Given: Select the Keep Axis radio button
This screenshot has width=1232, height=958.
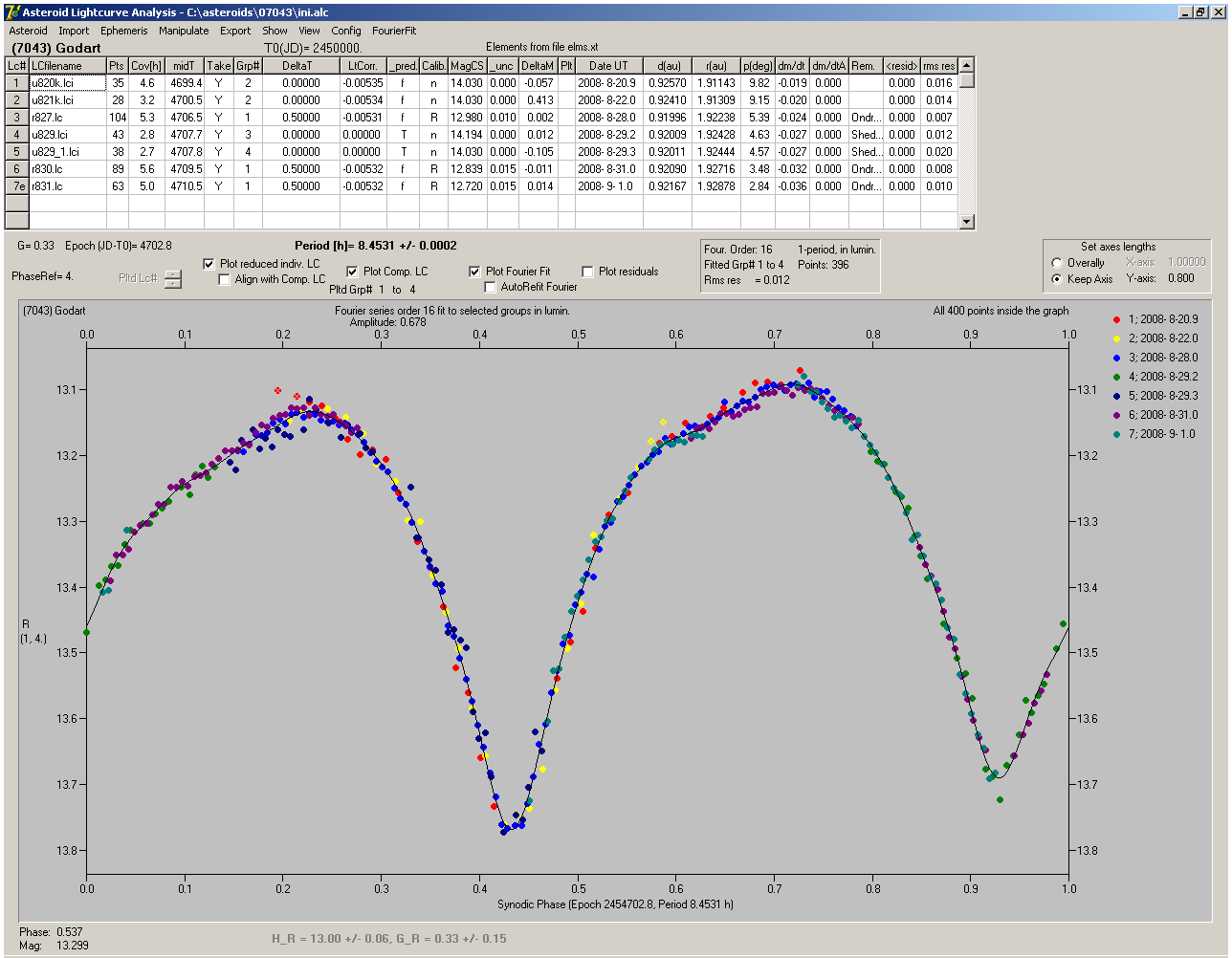Looking at the screenshot, I should pos(1057,279).
